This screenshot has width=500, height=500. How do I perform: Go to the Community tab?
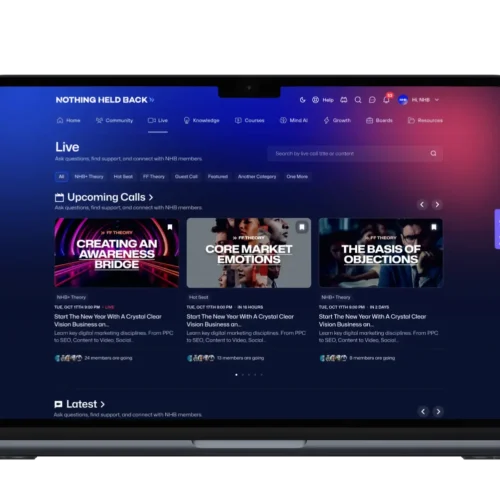tap(114, 120)
